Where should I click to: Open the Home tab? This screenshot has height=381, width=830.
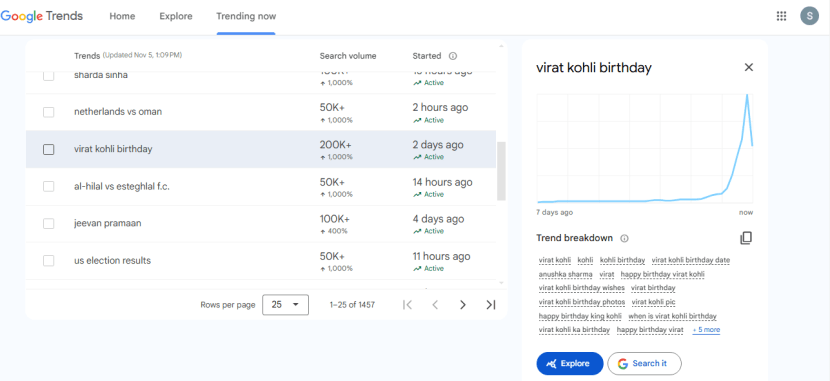(x=122, y=16)
